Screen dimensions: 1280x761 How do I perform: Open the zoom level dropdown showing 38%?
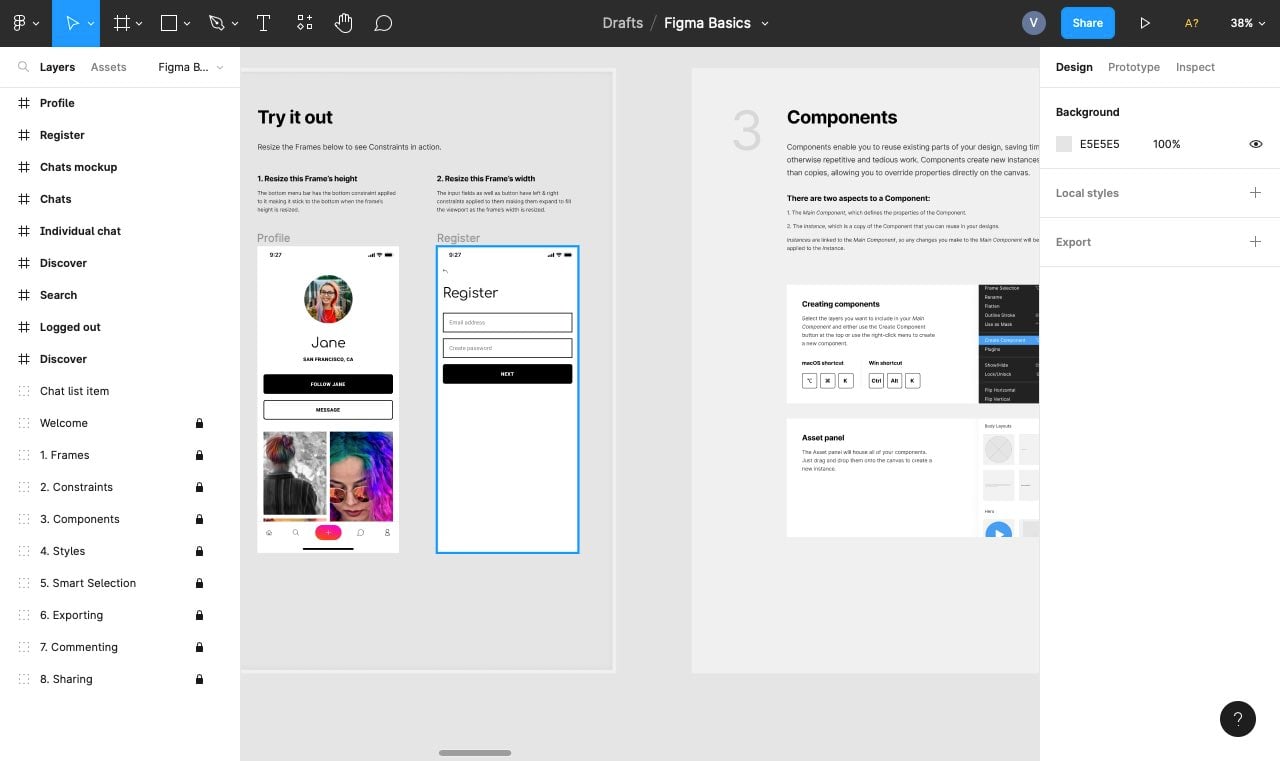1247,22
